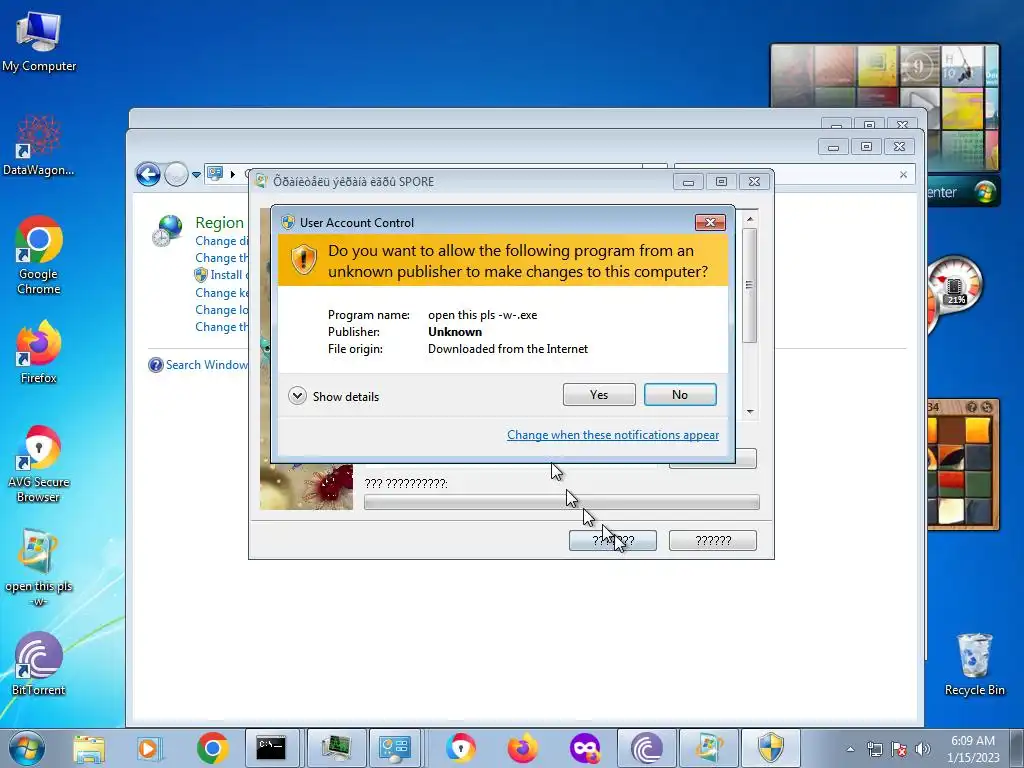Open 'Change when these notifications appear' link
This screenshot has width=1024, height=768.
tap(613, 435)
